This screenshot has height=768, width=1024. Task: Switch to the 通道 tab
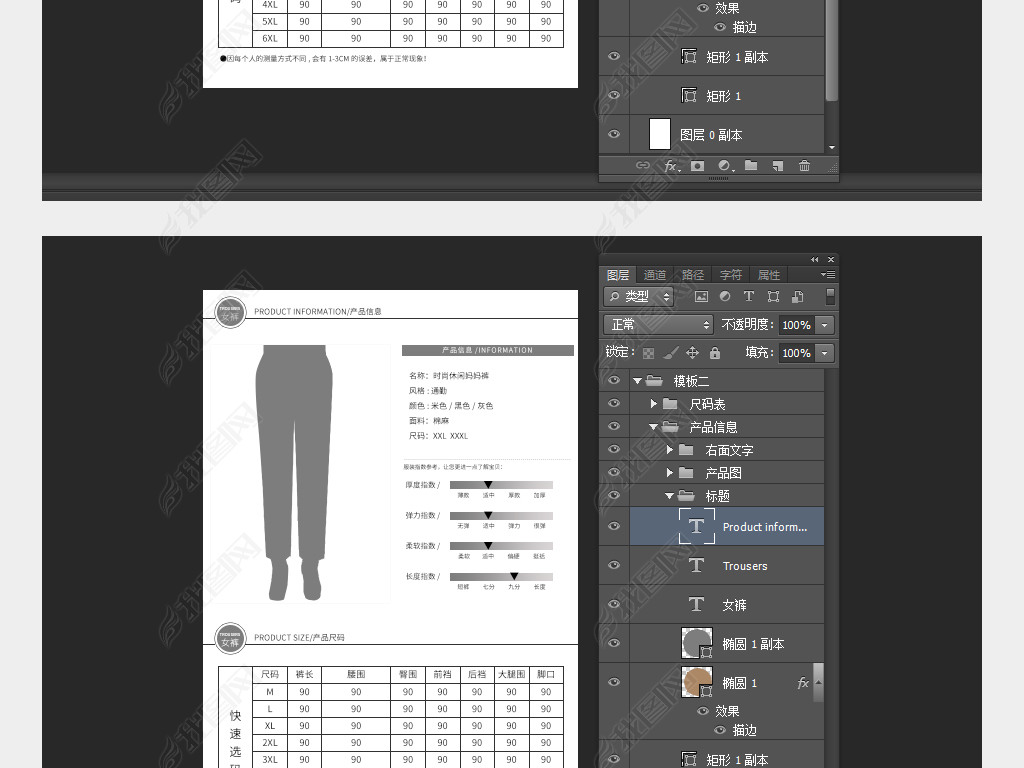point(655,275)
